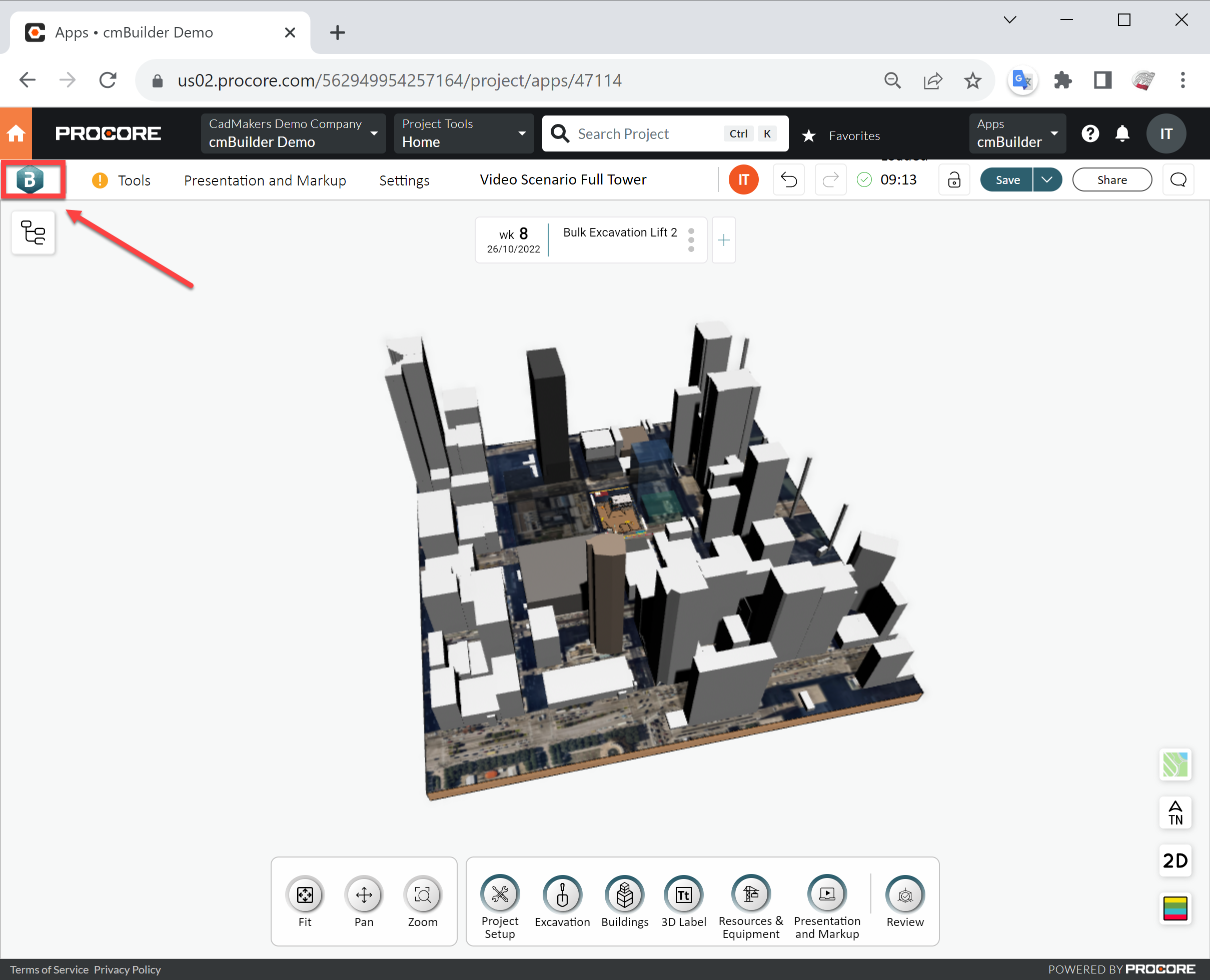Image resolution: width=1210 pixels, height=980 pixels.
Task: Select the 3D Label tool
Action: (x=683, y=895)
